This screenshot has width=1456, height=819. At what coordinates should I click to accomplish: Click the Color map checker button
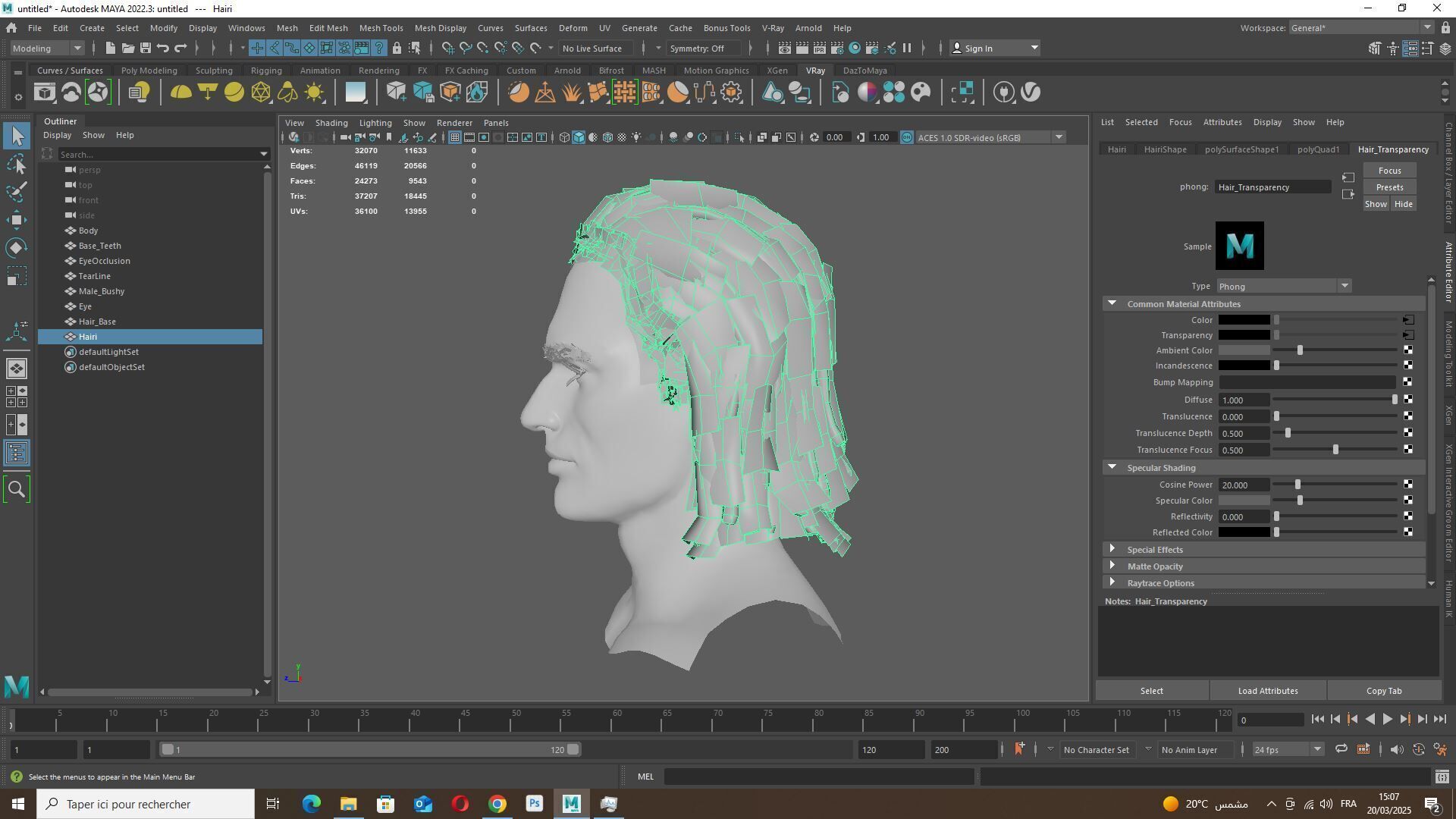click(1408, 320)
